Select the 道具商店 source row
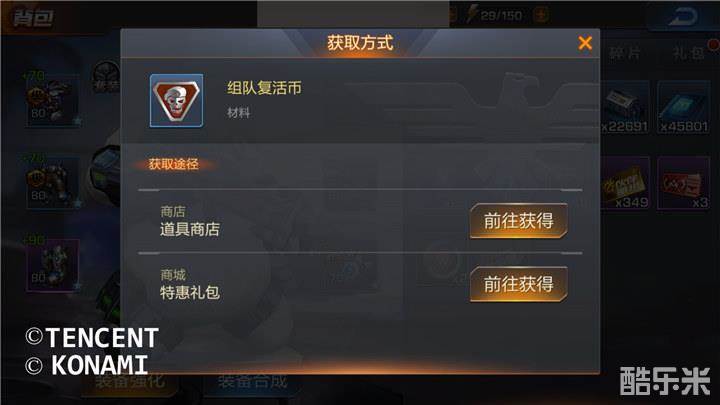The image size is (720, 405). (360, 221)
